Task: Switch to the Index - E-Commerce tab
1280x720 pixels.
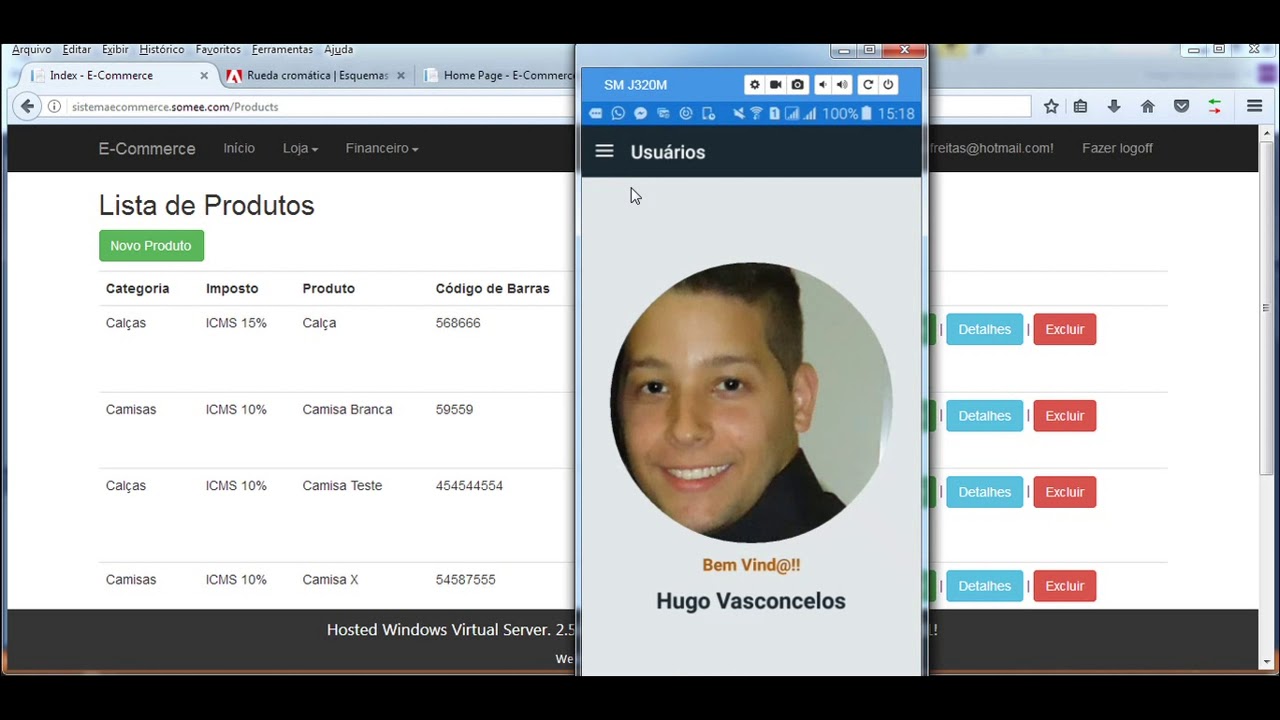Action: 113,75
